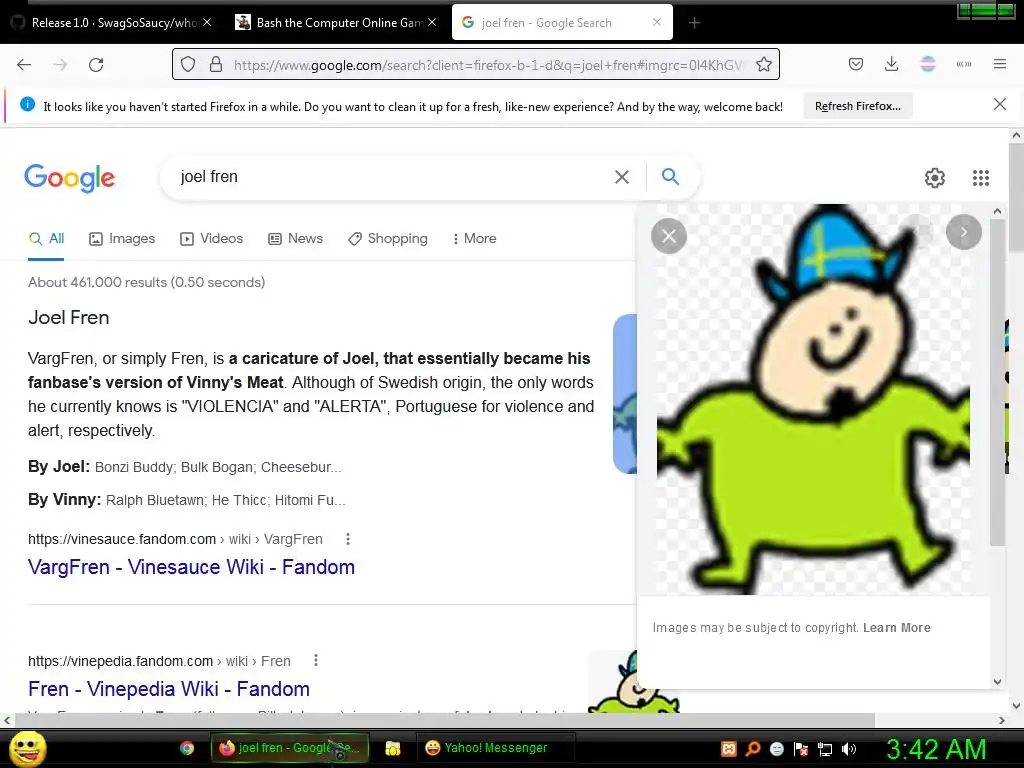Viewport: 1024px width, 768px height.
Task: Select the joel fren Firefox taskbar button
Action: (290, 748)
